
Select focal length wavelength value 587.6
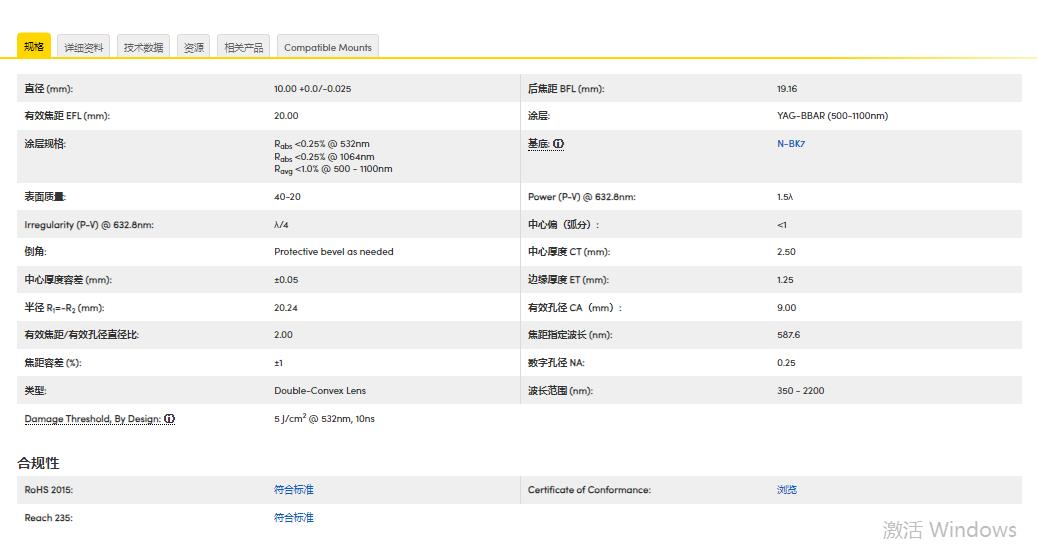[788, 335]
